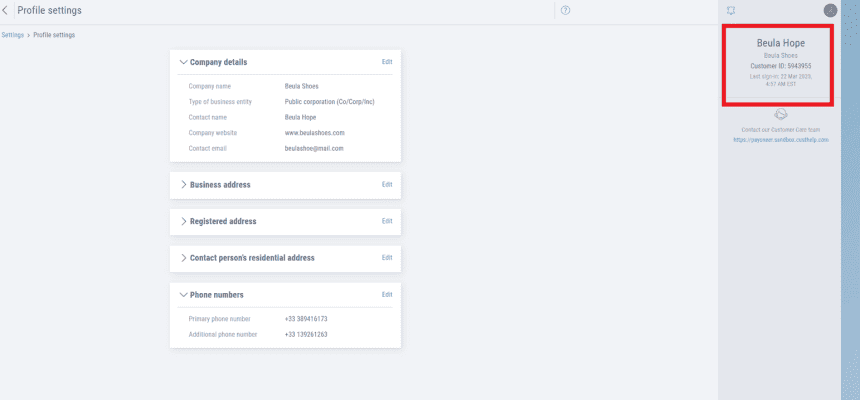Image resolution: width=860 pixels, height=400 pixels.
Task: Click the notifications bell icon
Action: coord(731,10)
